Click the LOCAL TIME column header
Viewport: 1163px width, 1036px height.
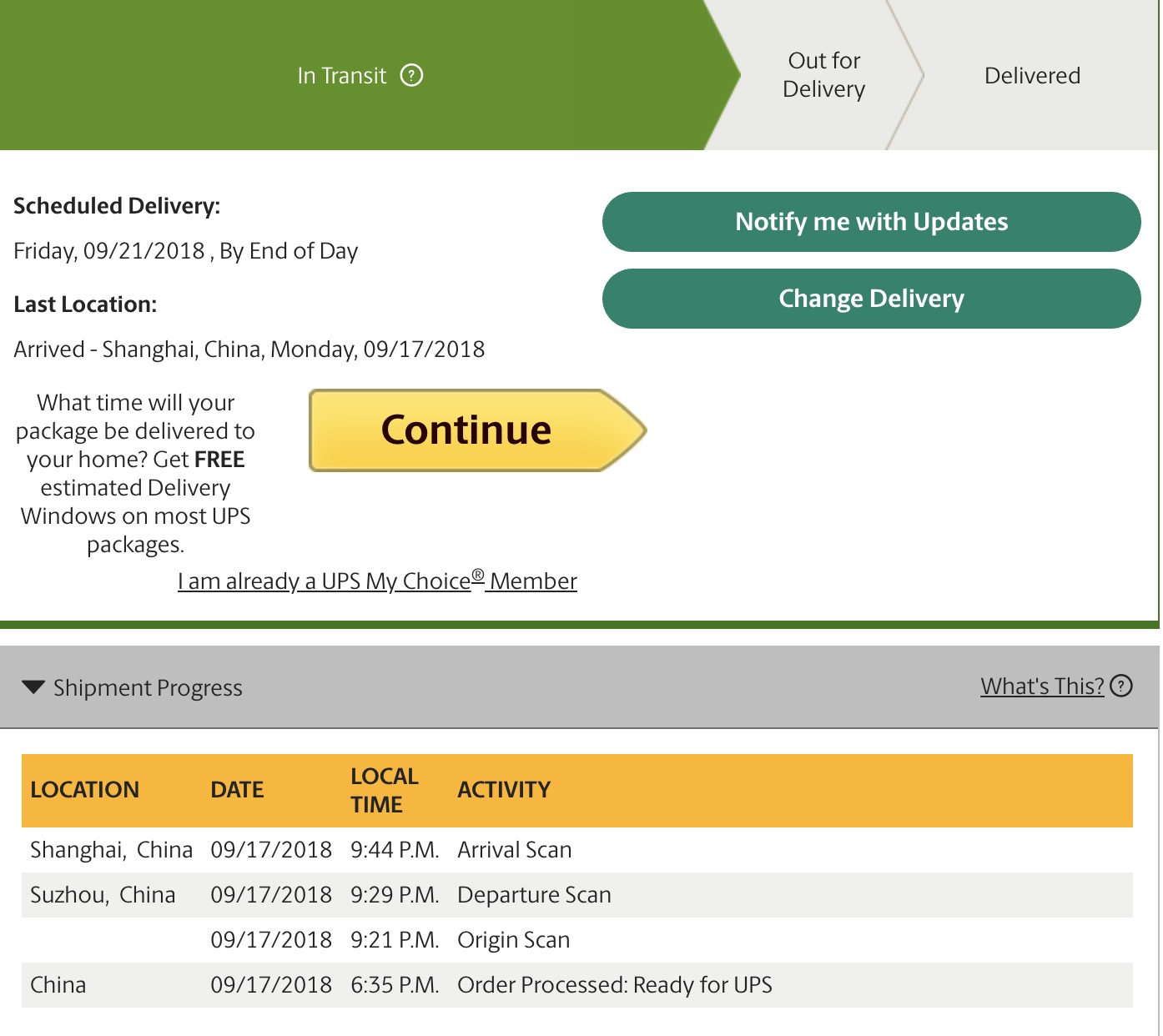click(384, 790)
